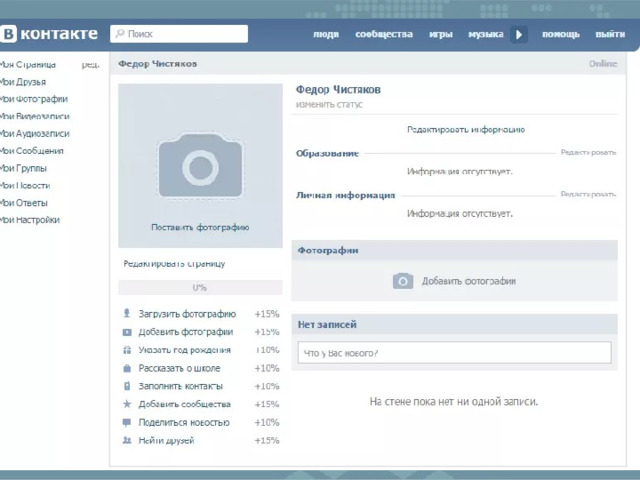Click the music play button in header

pos(519,34)
